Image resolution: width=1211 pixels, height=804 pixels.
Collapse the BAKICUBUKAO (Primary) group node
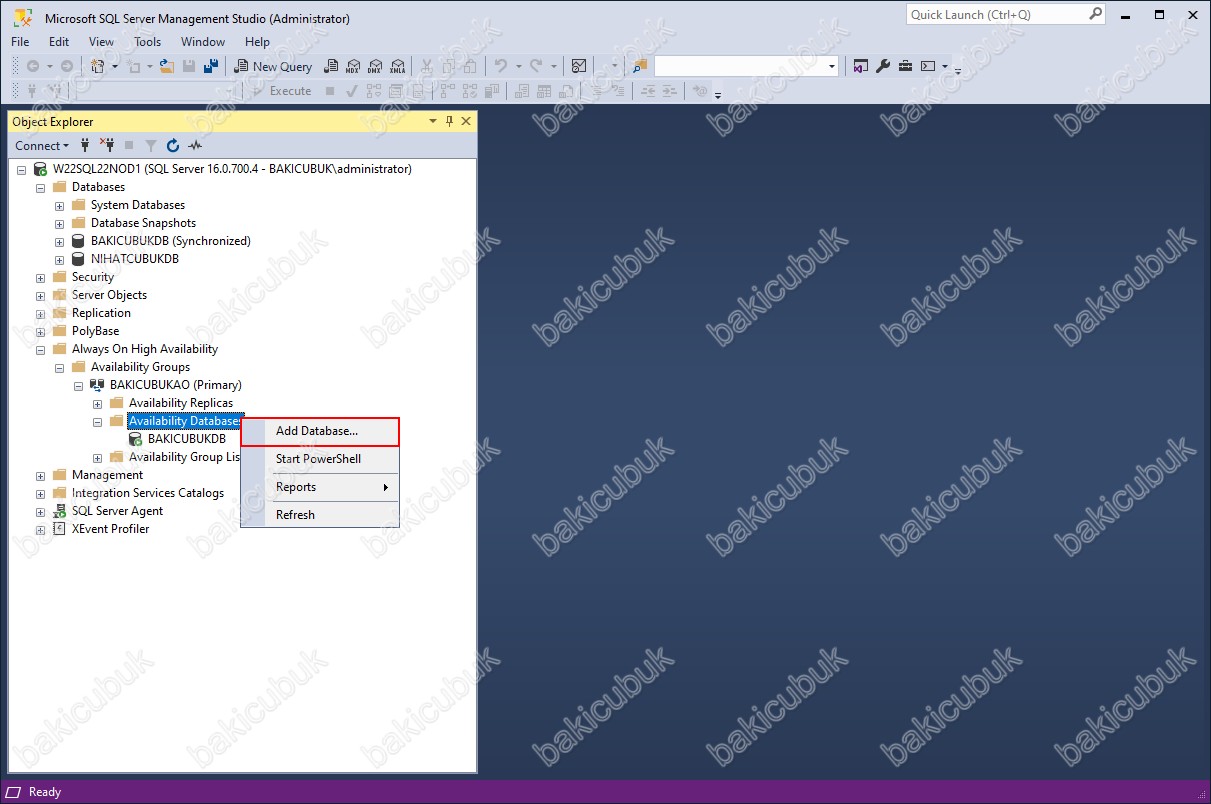[x=79, y=386]
